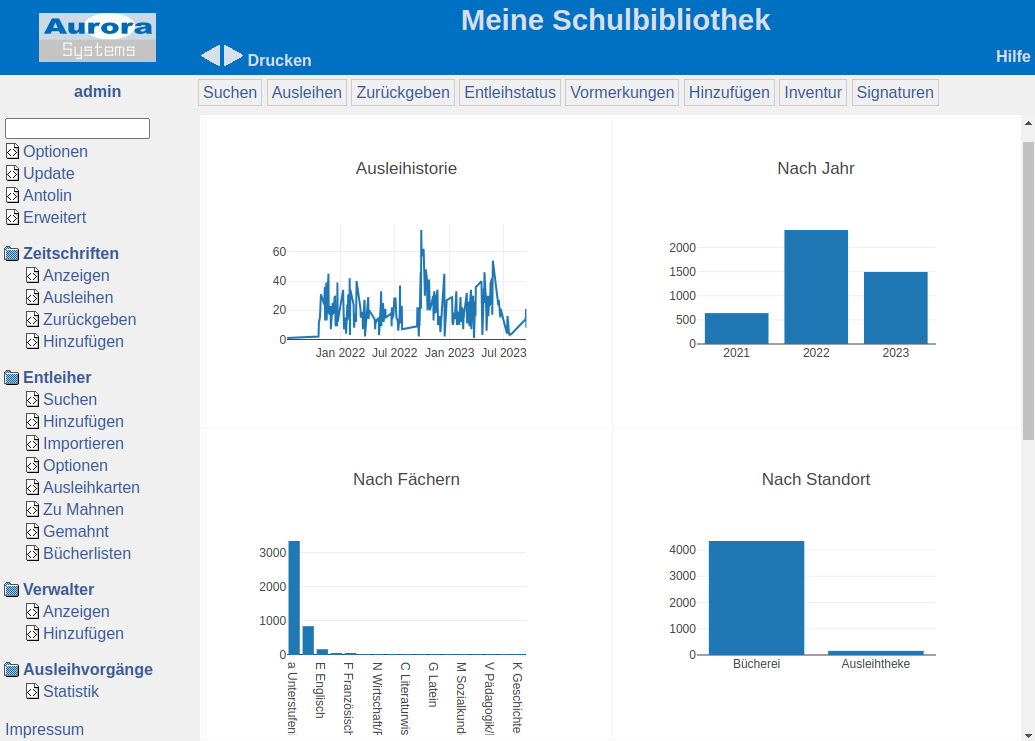Click the page icon beside Optionen at top
The width and height of the screenshot is (1035, 741).
(x=12, y=152)
